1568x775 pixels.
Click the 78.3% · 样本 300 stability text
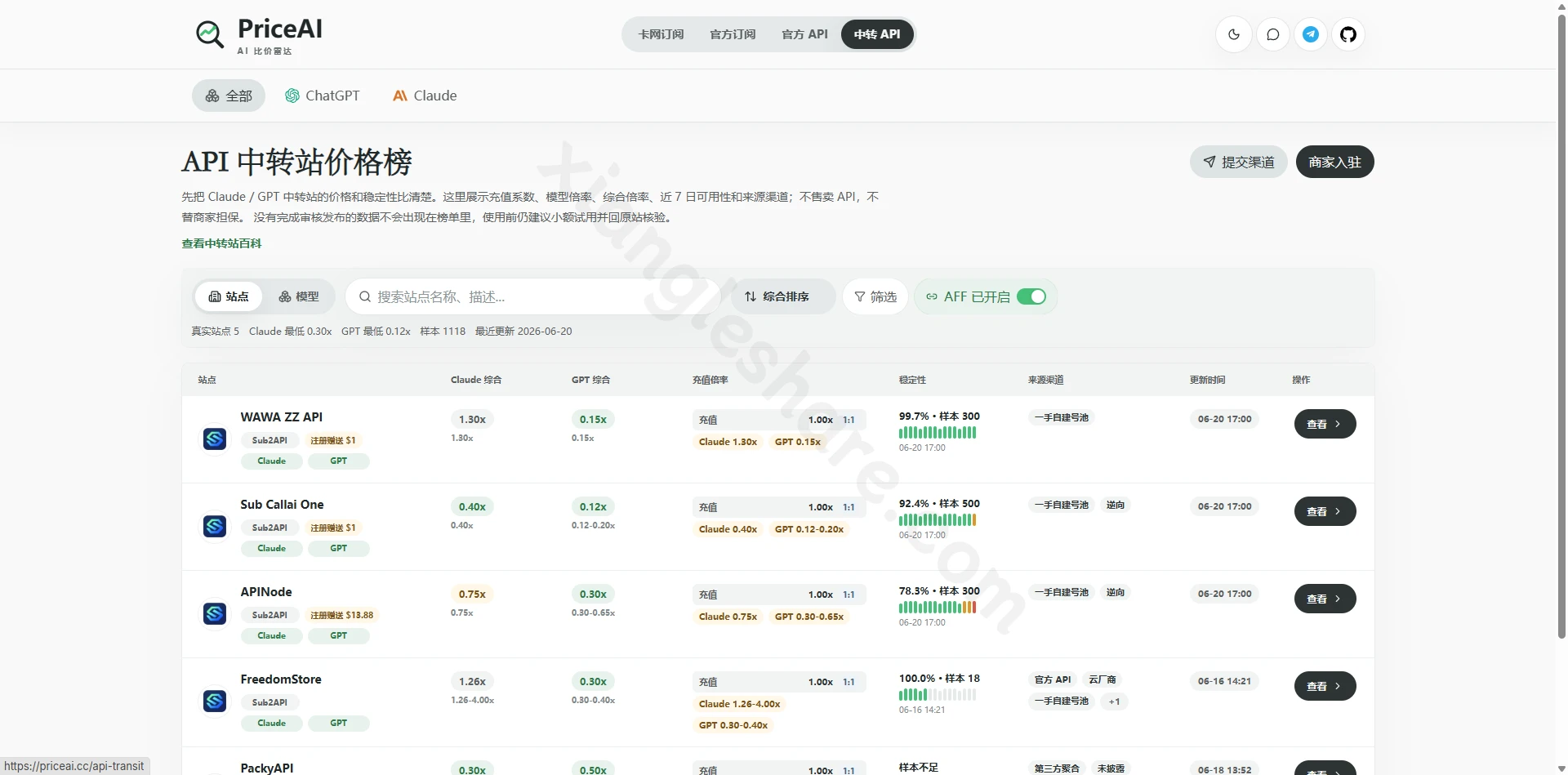939,590
